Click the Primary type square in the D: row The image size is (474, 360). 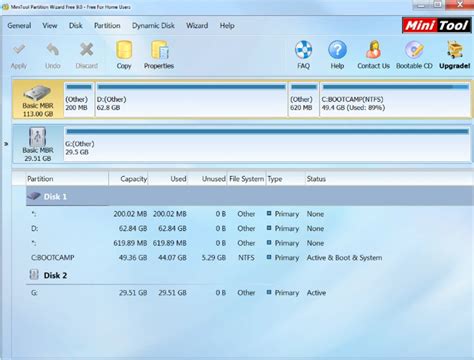269,228
